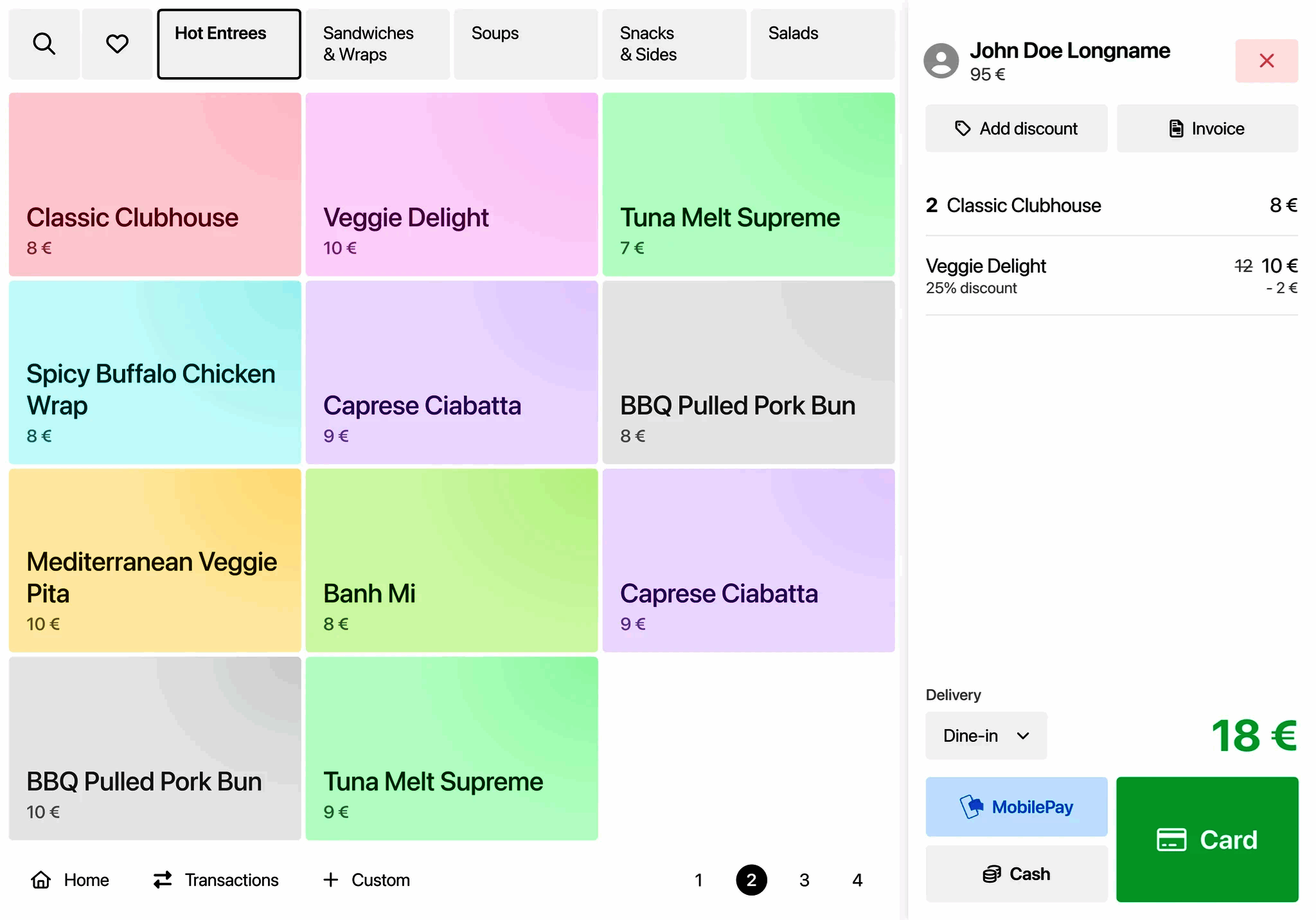The image size is (1316, 920).
Task: Click the Invoice document icon
Action: tap(1176, 128)
